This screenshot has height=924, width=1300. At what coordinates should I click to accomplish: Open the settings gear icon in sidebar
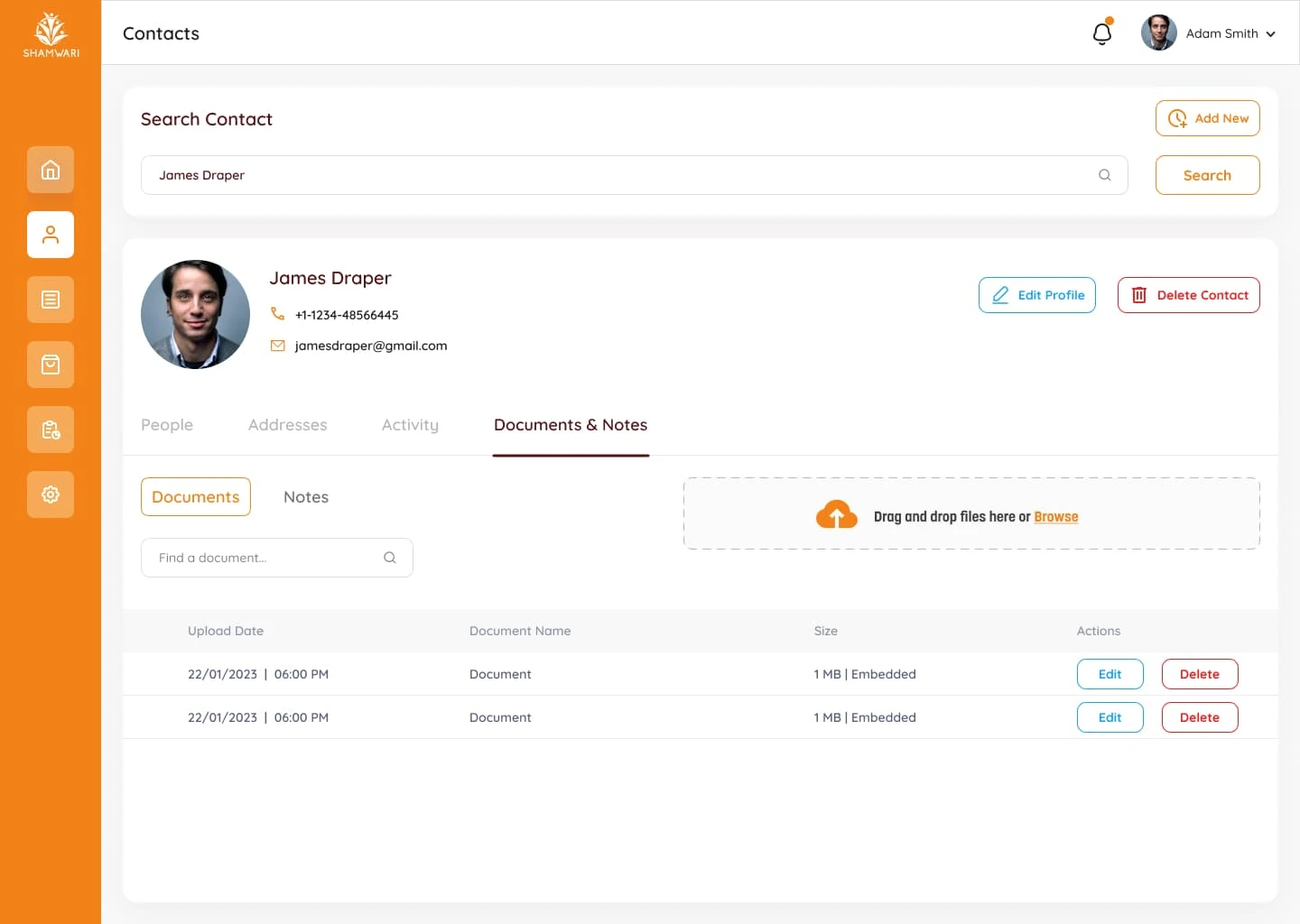pos(51,494)
